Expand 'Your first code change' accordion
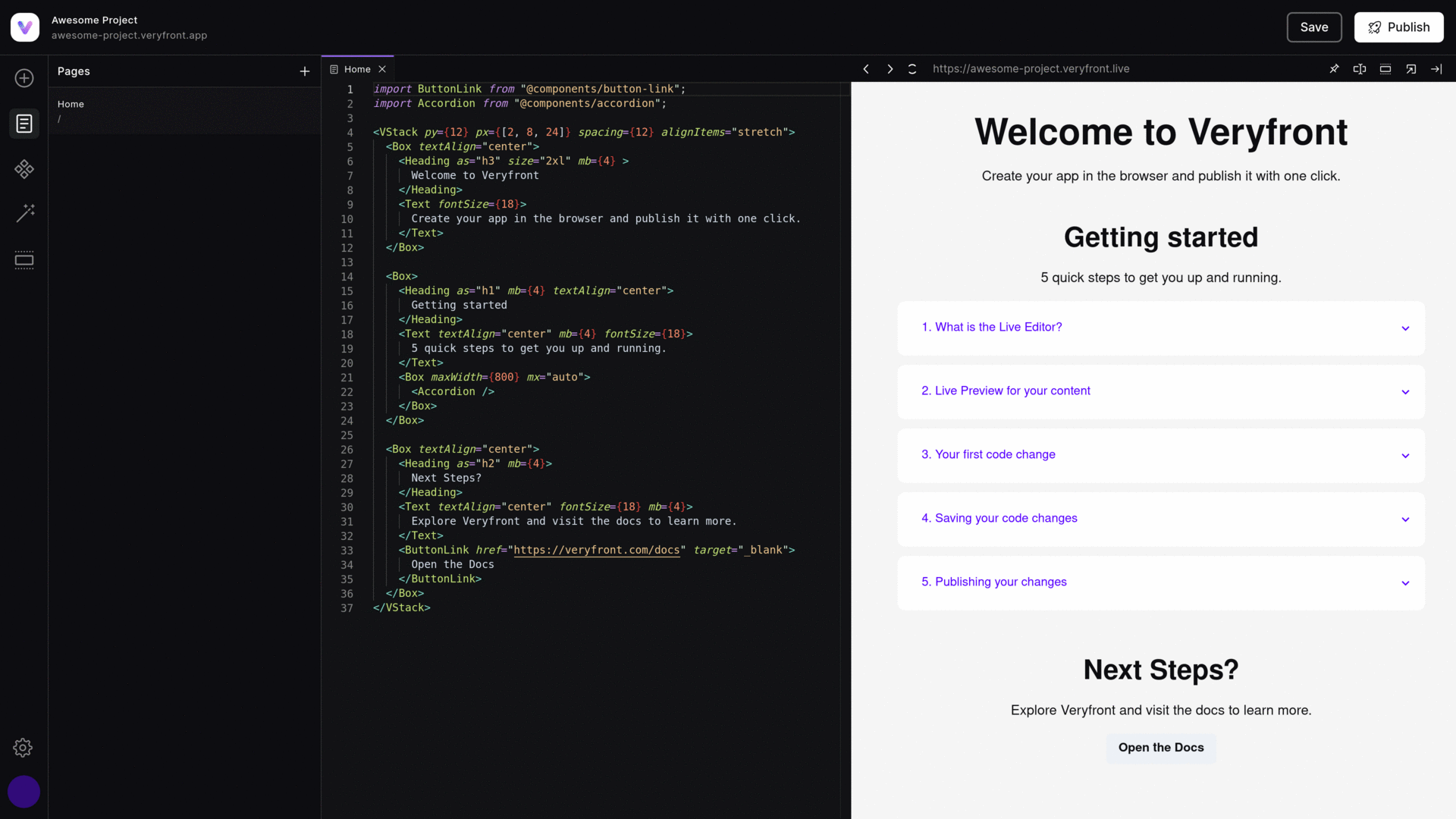This screenshot has height=819, width=1456. coord(1161,455)
